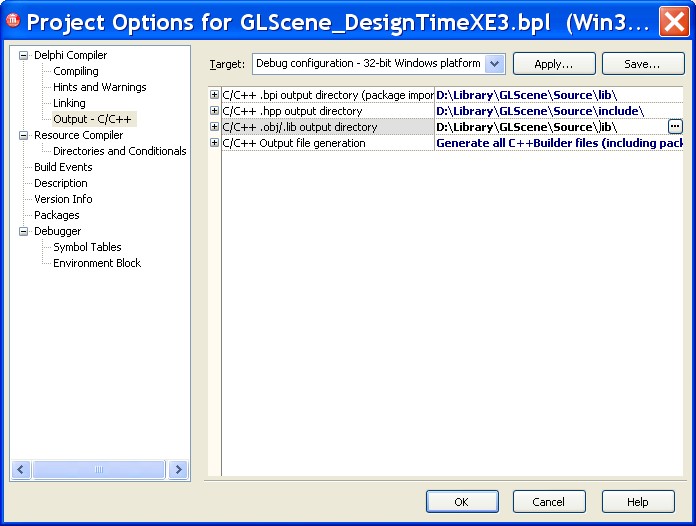Close the Project Options dialog
This screenshot has width=696, height=526.
[x=674, y=21]
